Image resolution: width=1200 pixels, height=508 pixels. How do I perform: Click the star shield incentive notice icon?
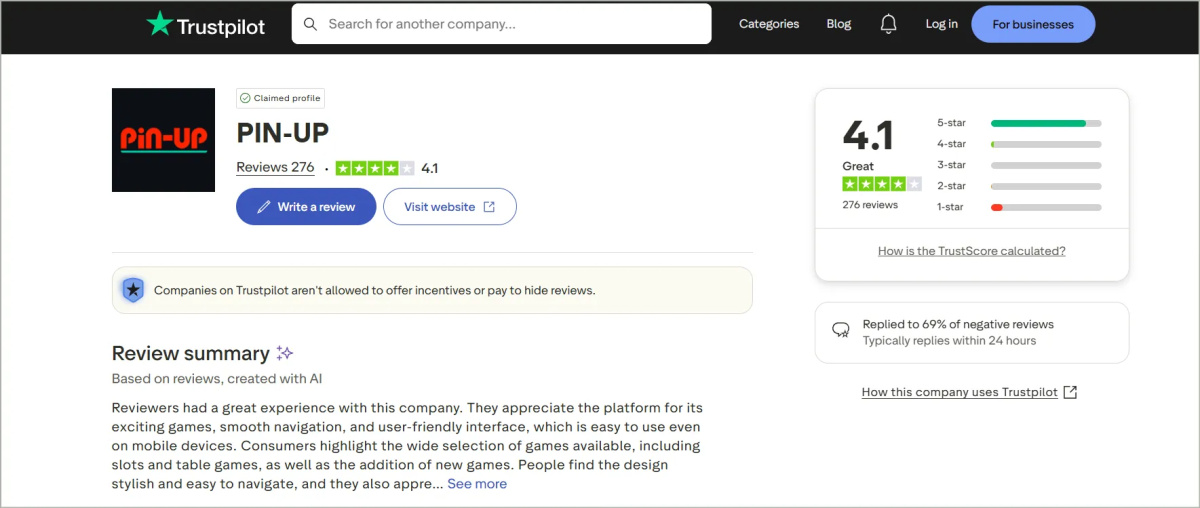(x=133, y=290)
